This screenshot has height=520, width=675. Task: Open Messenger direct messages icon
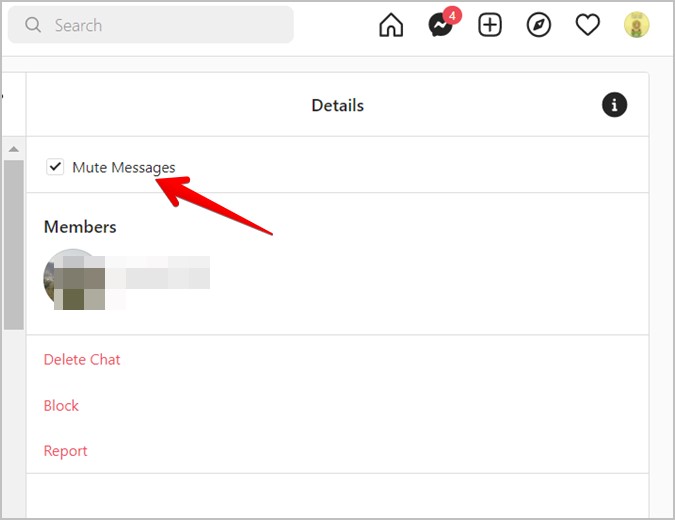440,25
